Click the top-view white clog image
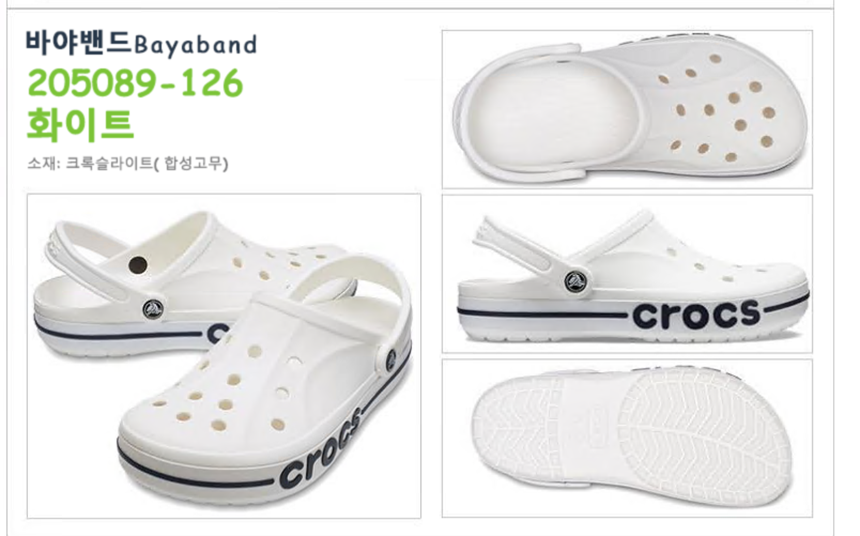This screenshot has height=536, width=860. pyautogui.click(x=627, y=109)
